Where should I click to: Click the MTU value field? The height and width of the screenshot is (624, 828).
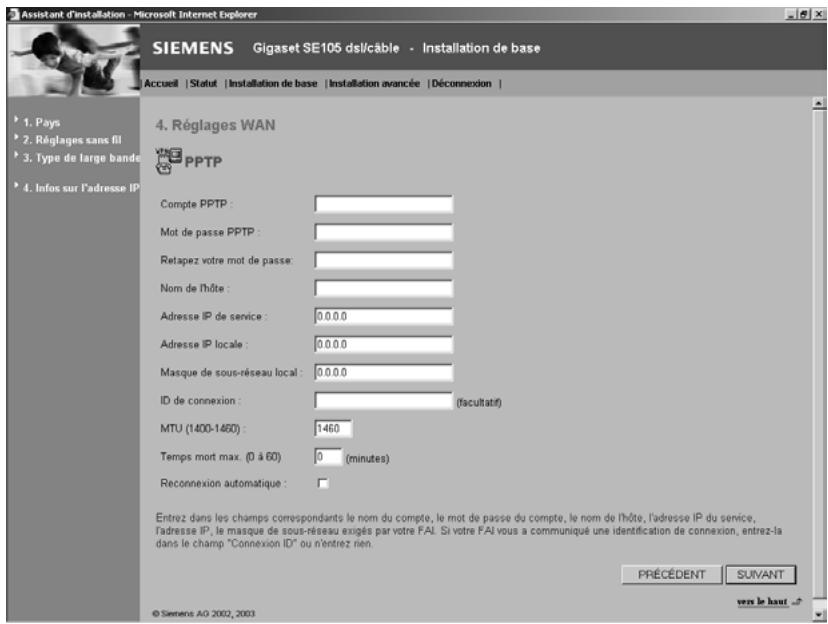[x=333, y=429]
